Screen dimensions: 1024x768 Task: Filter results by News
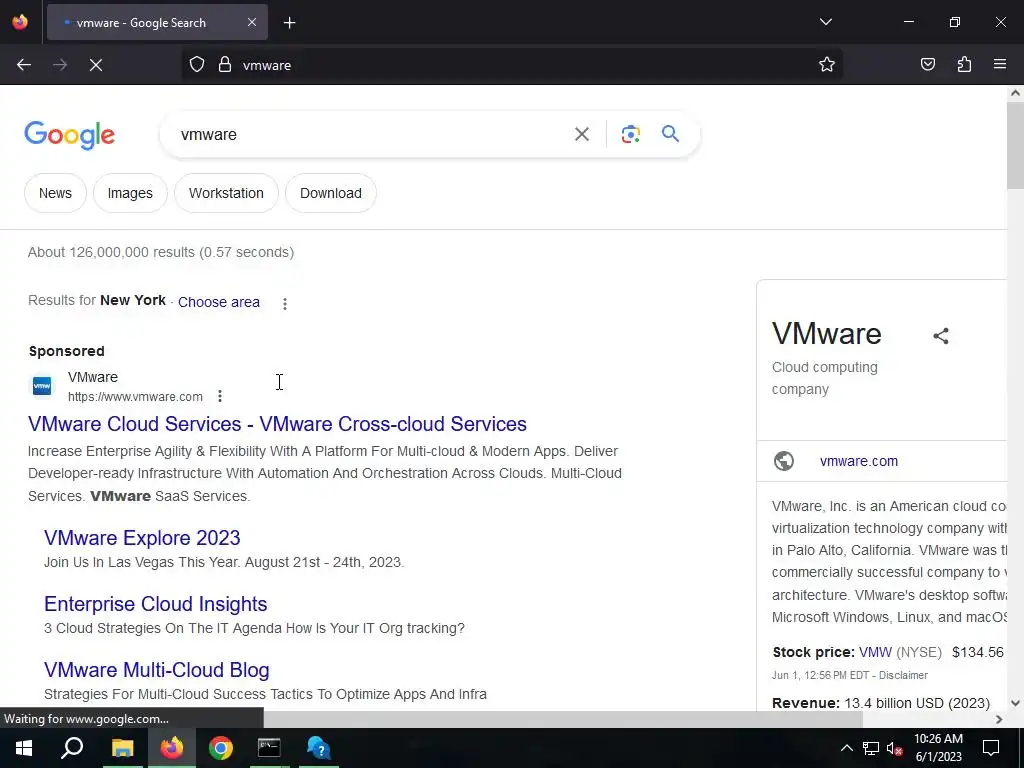pos(56,193)
